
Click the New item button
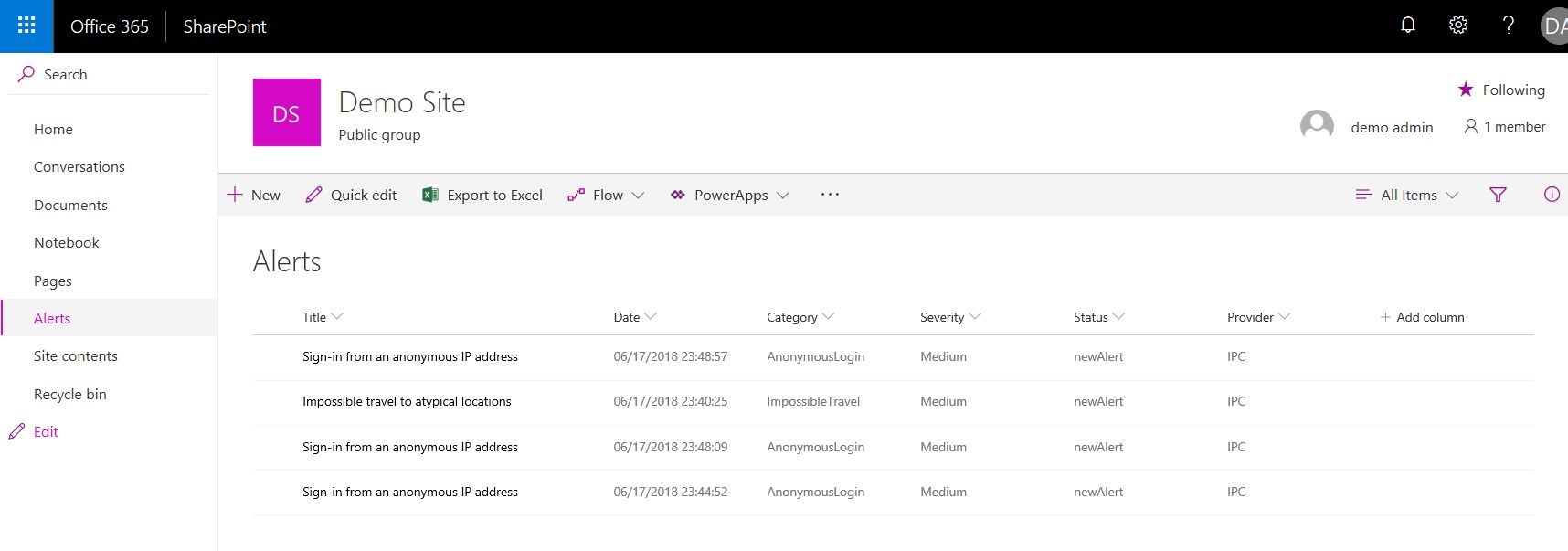click(x=254, y=195)
